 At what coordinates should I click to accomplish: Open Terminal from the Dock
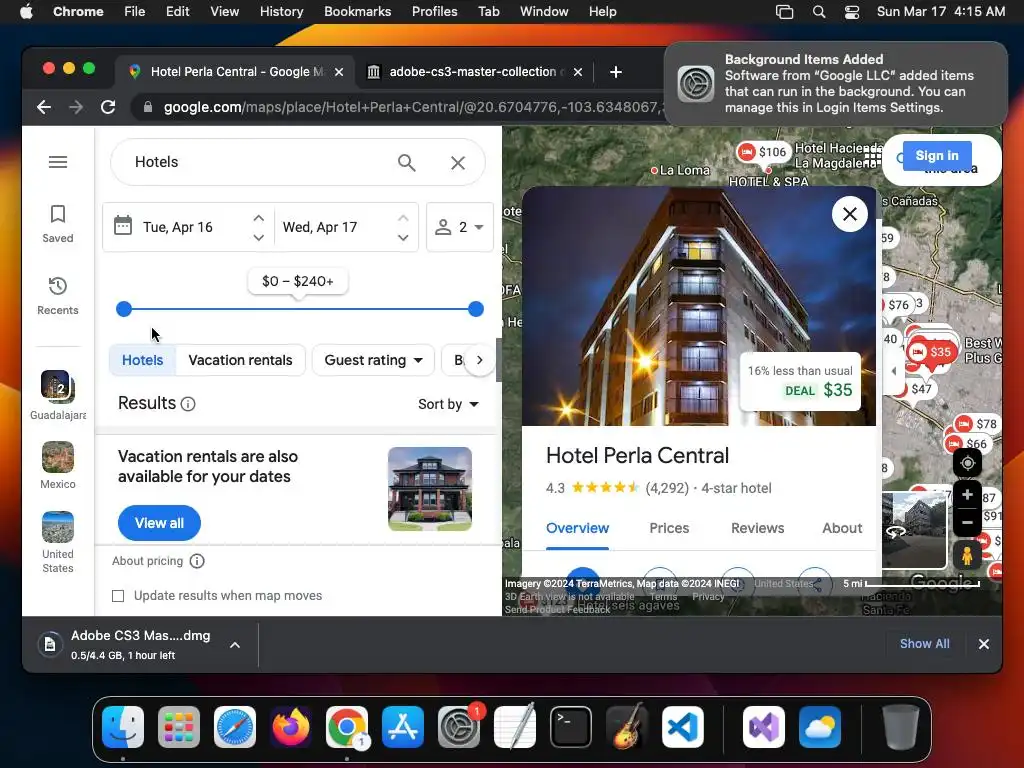click(571, 727)
